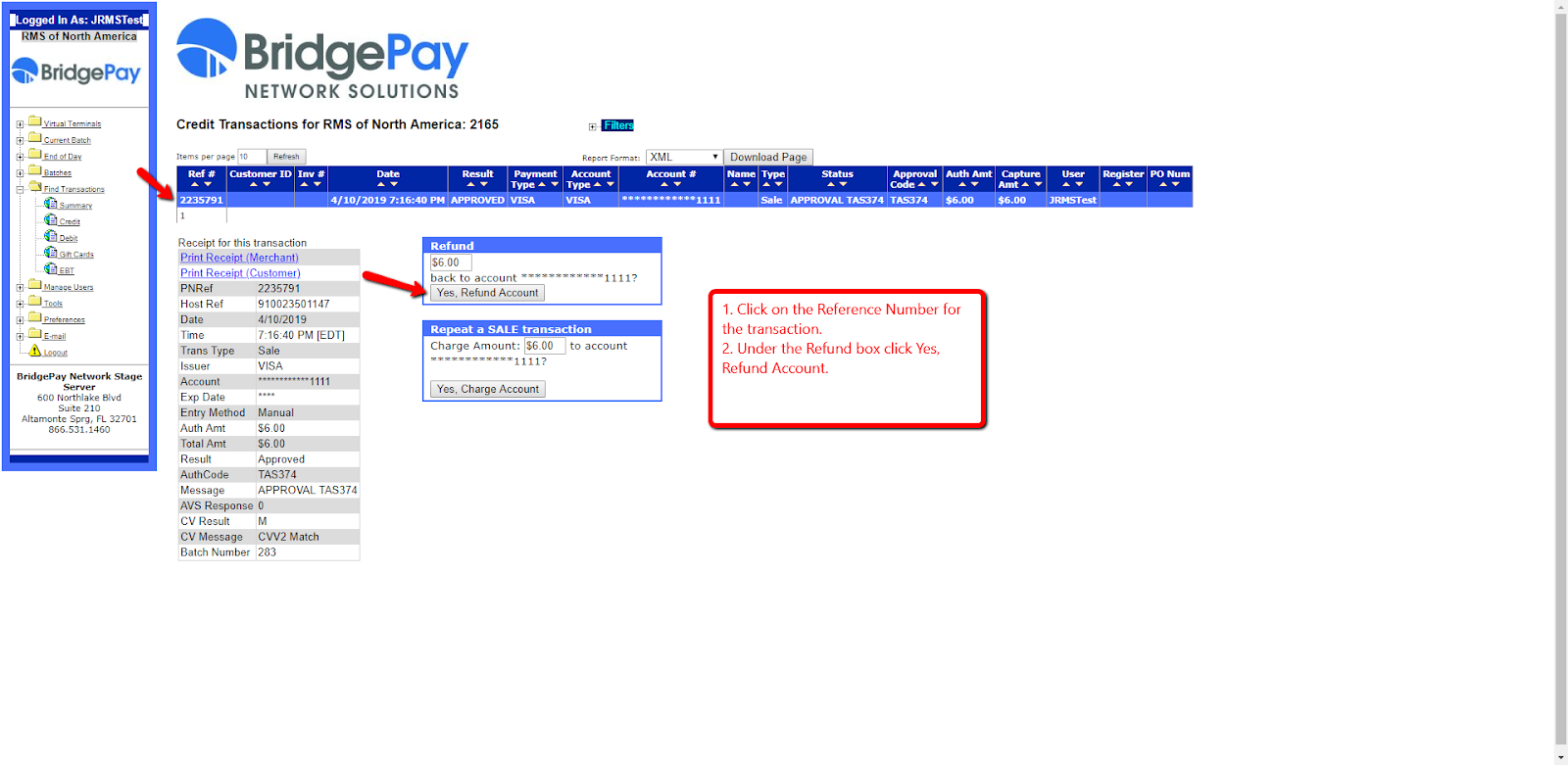
Task: Open the Gift Cards transactions link
Action: [76, 255]
